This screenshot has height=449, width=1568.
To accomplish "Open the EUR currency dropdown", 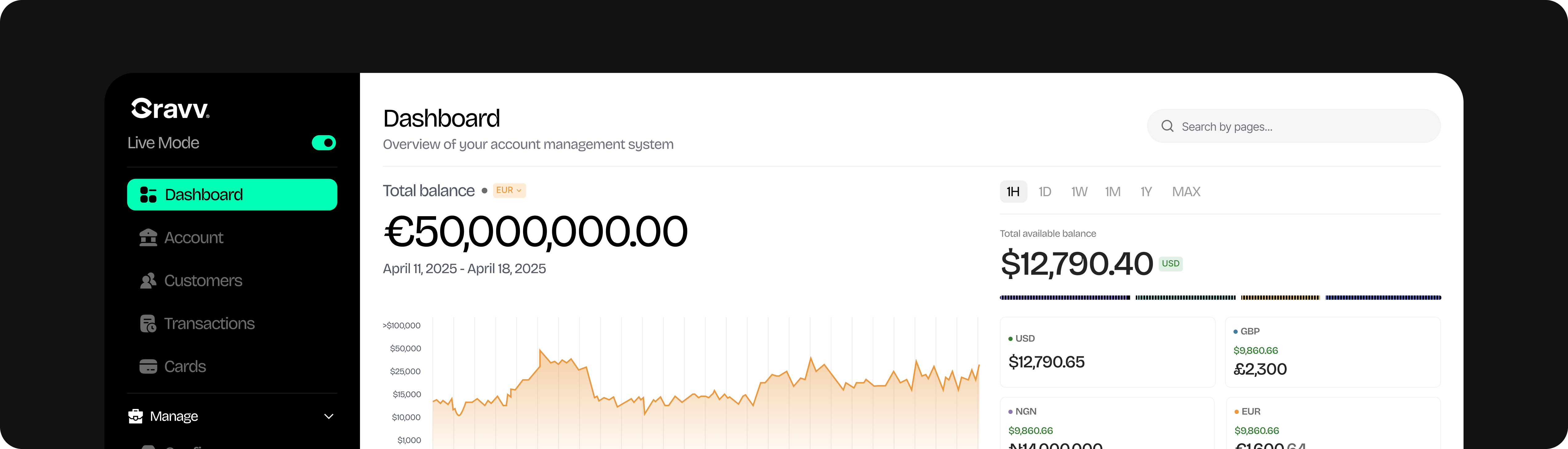I will coord(509,190).
